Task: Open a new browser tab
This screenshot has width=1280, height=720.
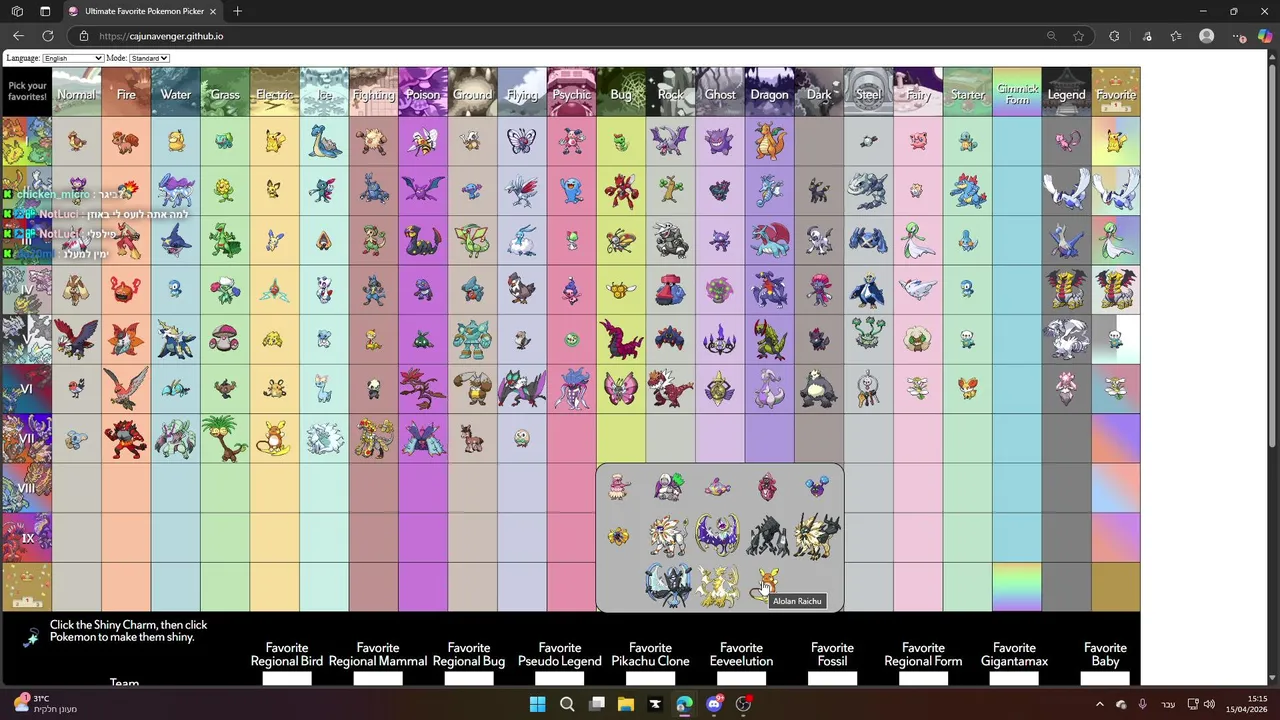Action: tap(237, 11)
